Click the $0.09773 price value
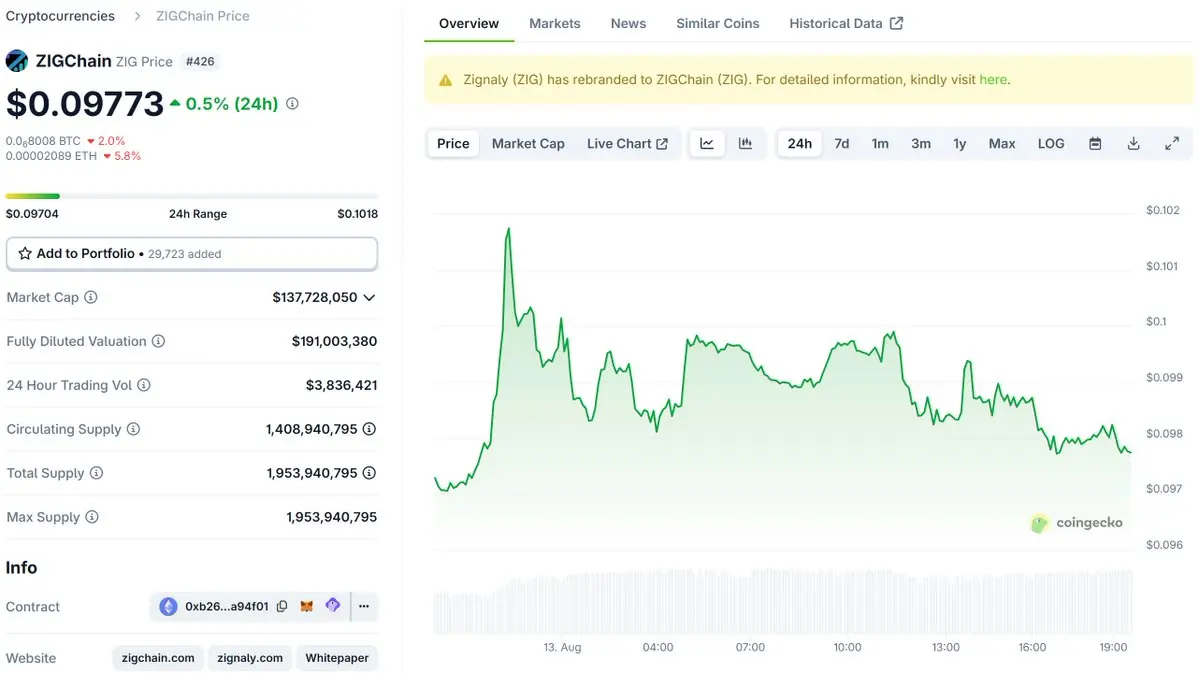The height and width of the screenshot is (674, 1199). coord(85,103)
